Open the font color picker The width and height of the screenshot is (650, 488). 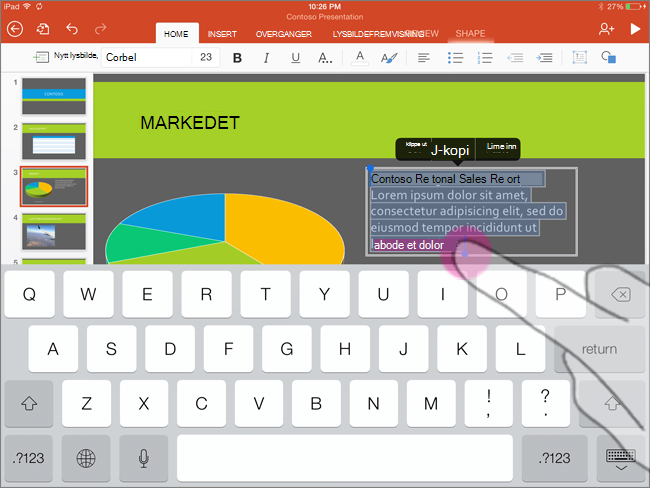click(x=360, y=58)
